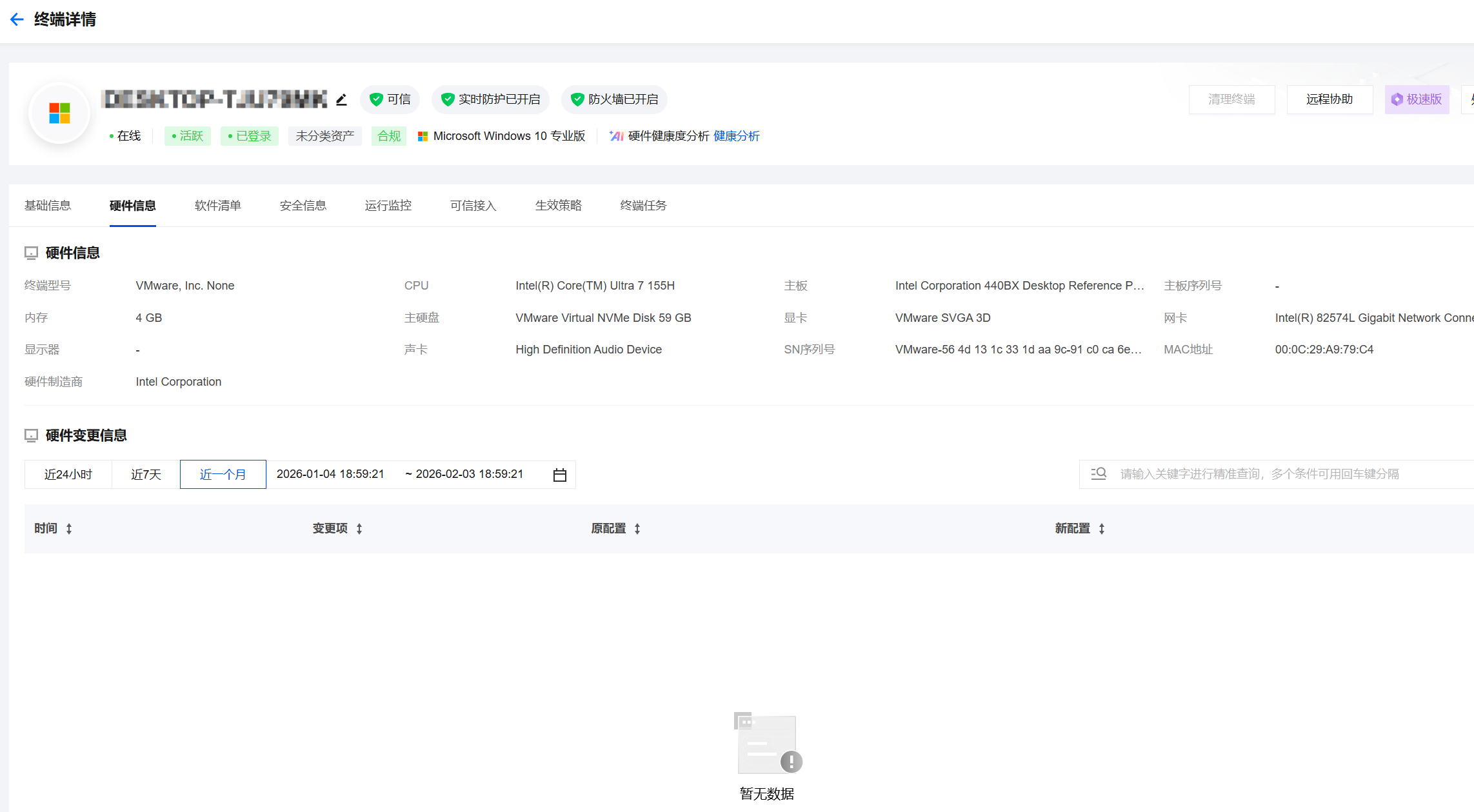This screenshot has height=812, width=1474.
Task: Select the 近7天 time range
Action: click(x=146, y=475)
